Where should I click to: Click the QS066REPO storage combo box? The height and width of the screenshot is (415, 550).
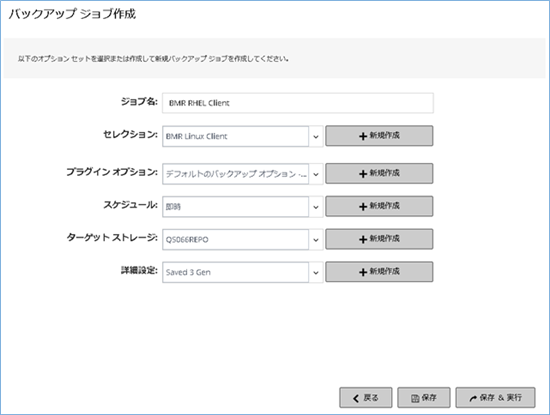[235, 240]
